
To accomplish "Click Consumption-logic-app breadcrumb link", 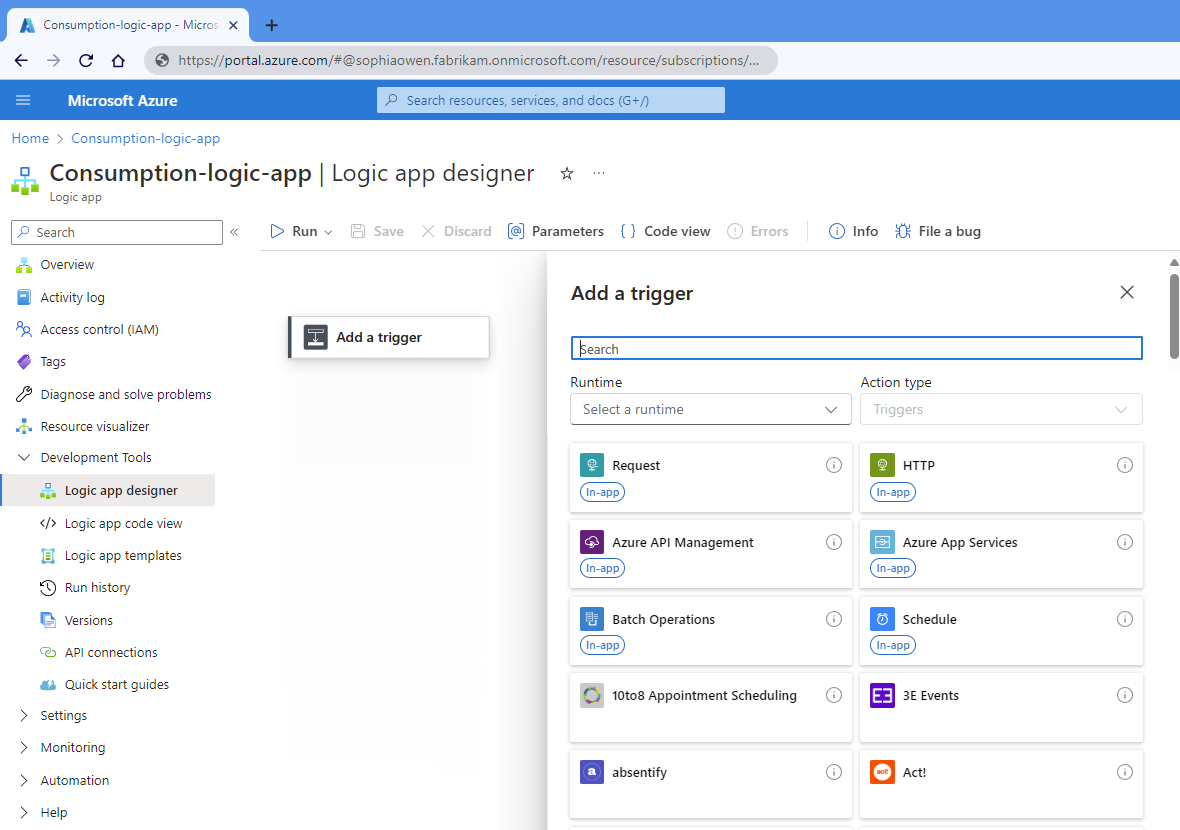I will click(x=145, y=138).
